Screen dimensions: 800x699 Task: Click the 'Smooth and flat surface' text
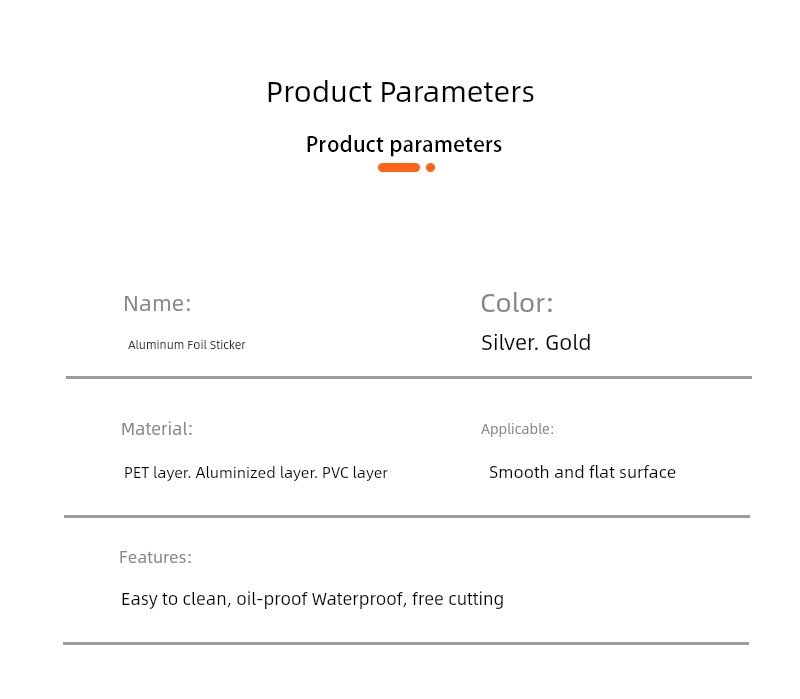[582, 472]
